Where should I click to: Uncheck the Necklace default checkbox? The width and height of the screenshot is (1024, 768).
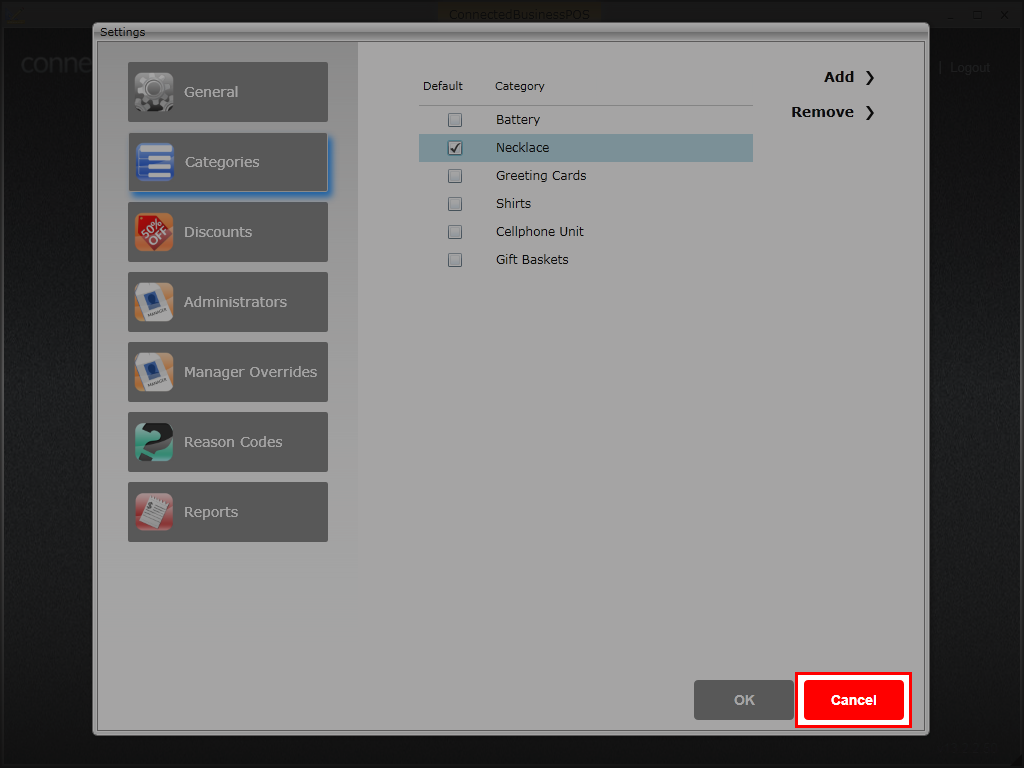coord(455,148)
